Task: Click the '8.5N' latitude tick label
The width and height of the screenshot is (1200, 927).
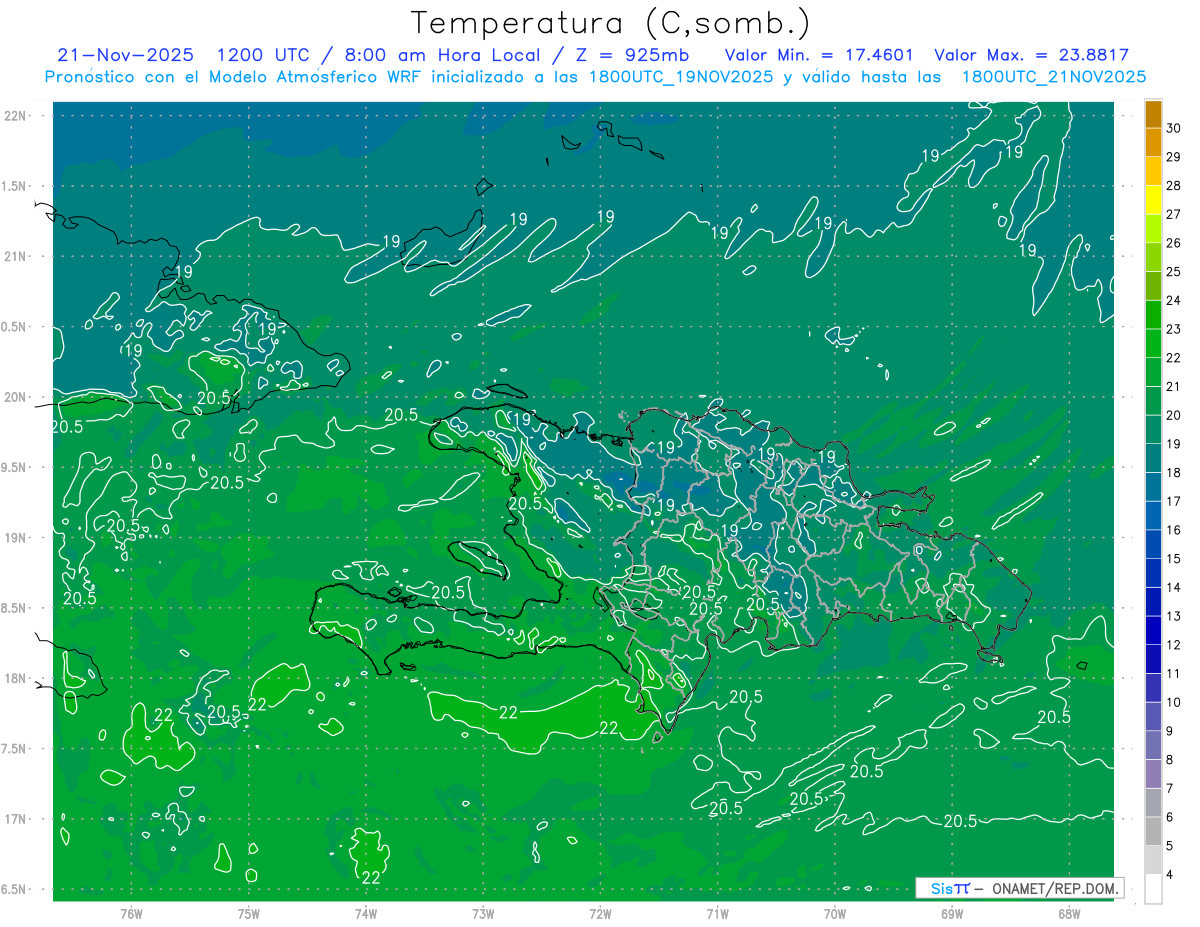Action: 15,609
